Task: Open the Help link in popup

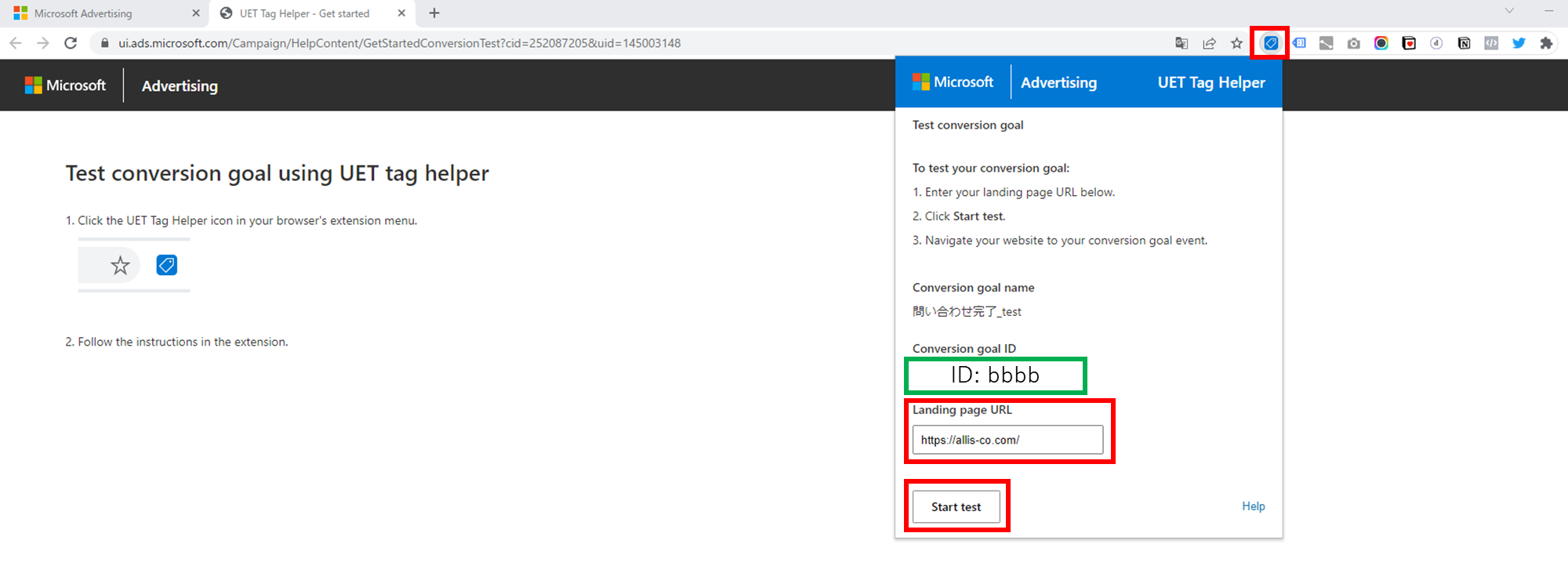Action: (x=1253, y=506)
